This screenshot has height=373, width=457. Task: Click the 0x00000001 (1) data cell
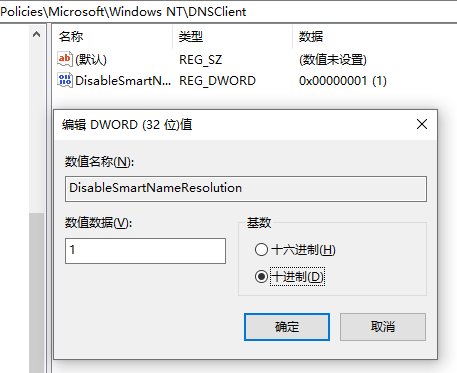tap(343, 81)
